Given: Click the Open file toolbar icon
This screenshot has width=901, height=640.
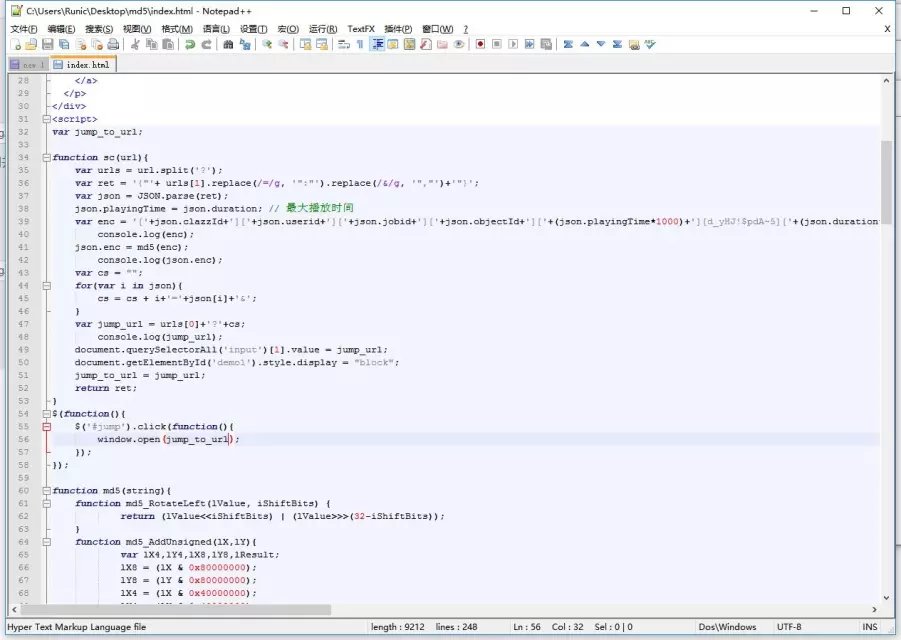Looking at the screenshot, I should (31, 44).
